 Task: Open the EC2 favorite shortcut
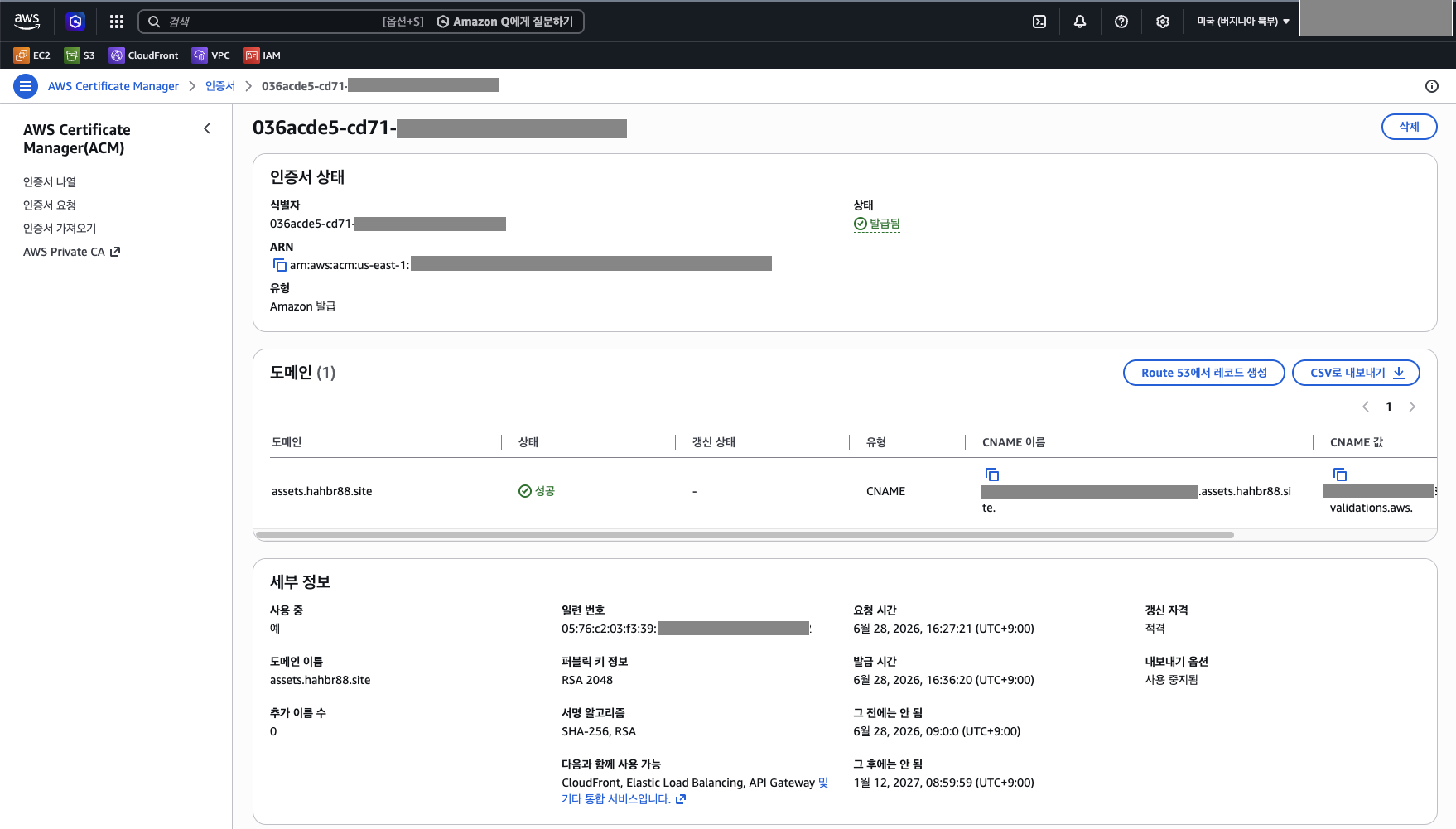pyautogui.click(x=32, y=55)
